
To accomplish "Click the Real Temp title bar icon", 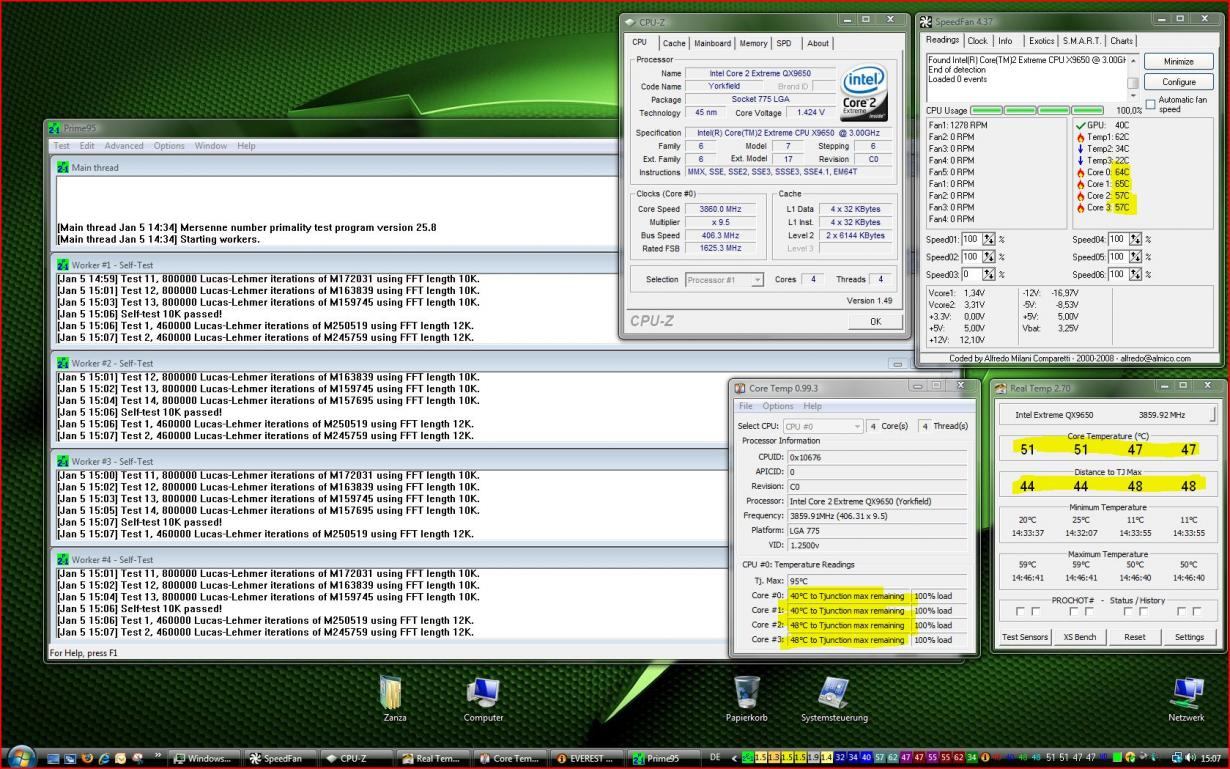I will coord(1001,388).
